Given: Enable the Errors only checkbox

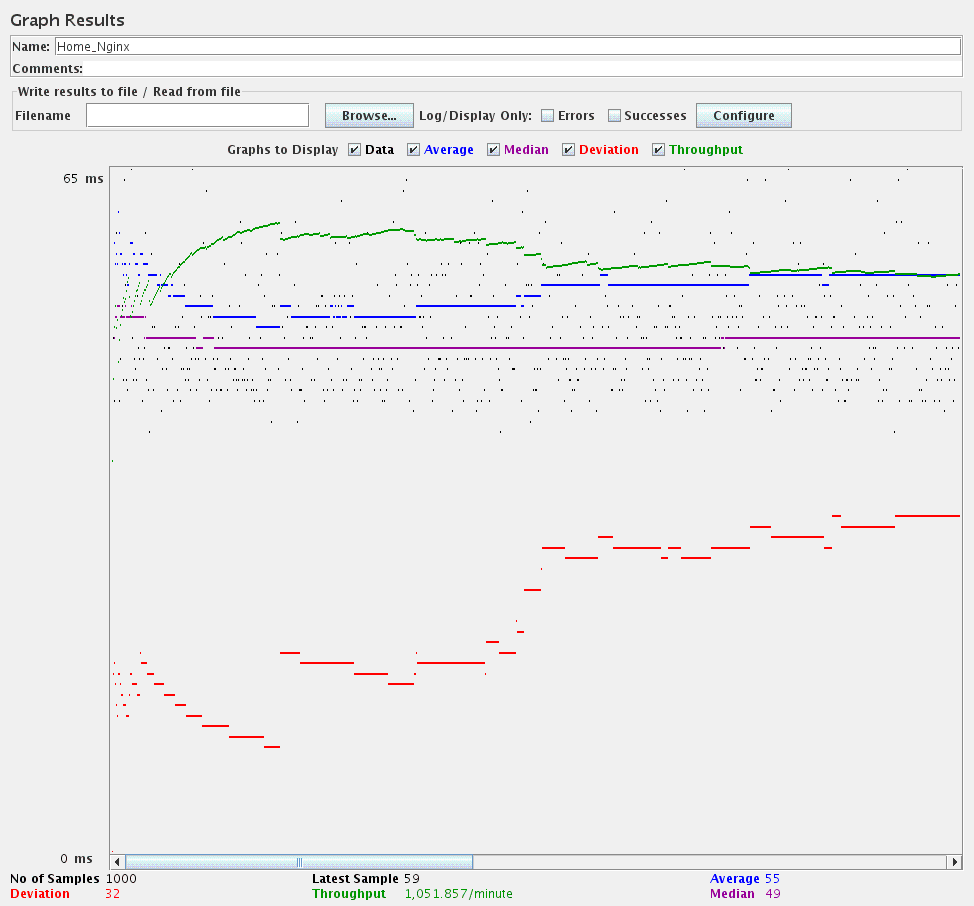Looking at the screenshot, I should pos(547,116).
